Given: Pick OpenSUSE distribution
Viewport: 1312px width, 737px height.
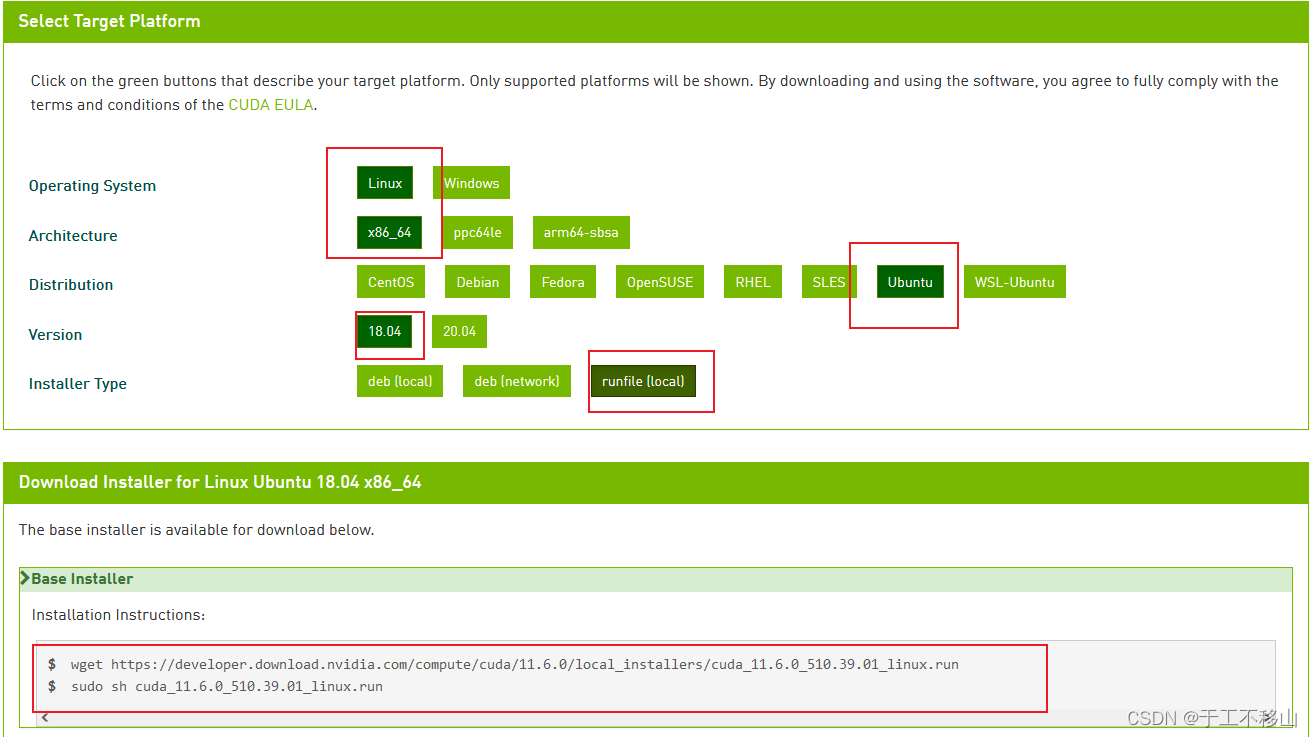Looking at the screenshot, I should click(660, 282).
